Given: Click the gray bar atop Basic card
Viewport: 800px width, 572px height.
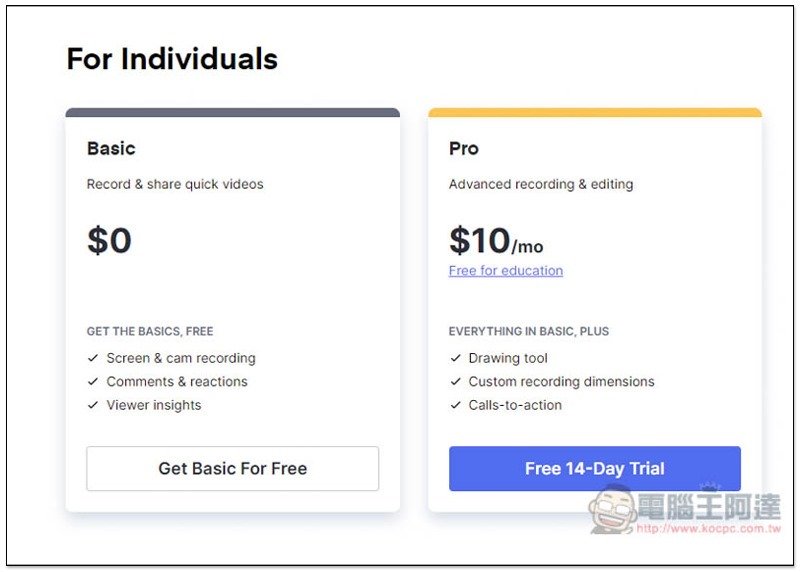Looking at the screenshot, I should 232,113.
